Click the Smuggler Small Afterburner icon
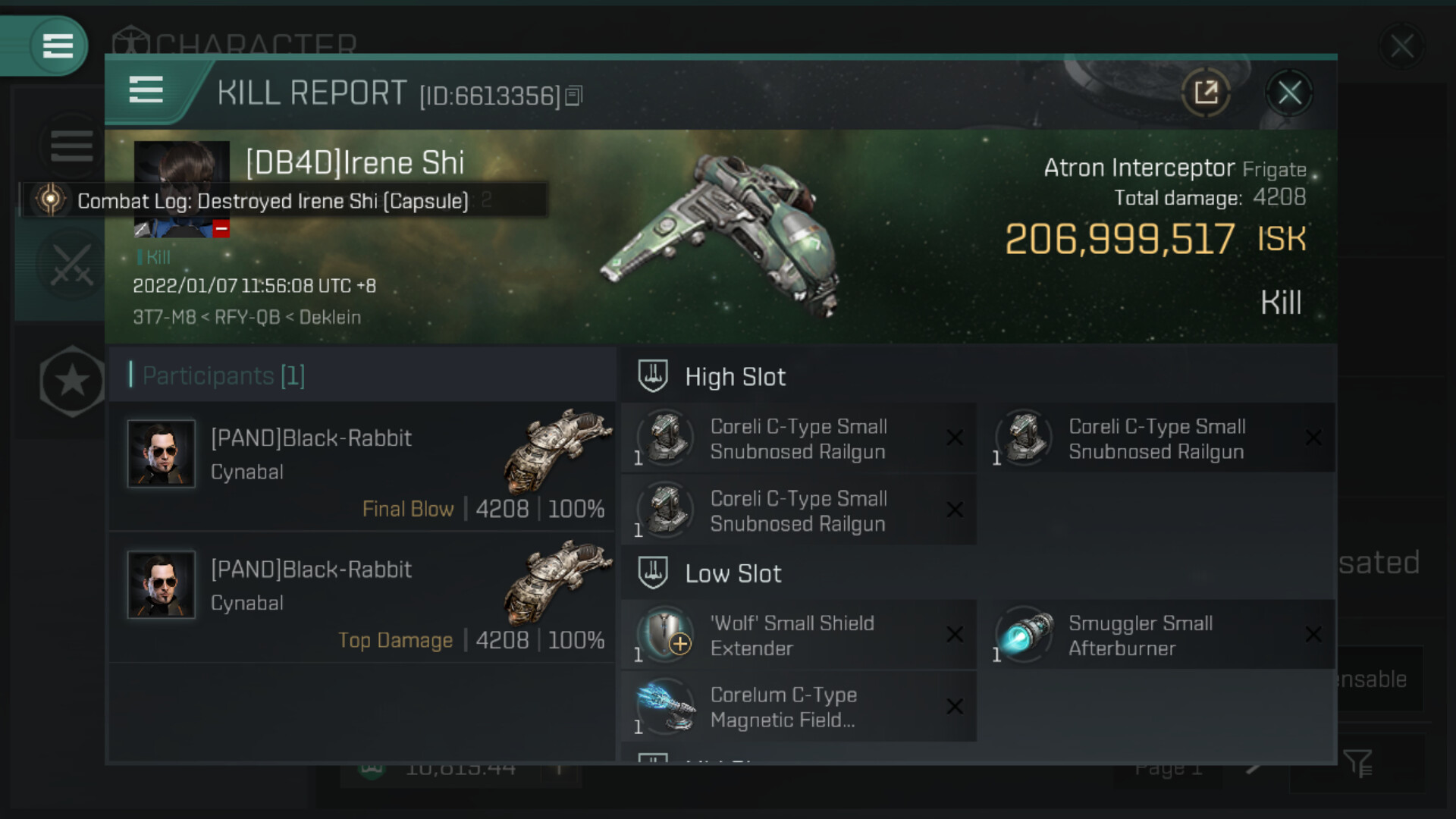Screen dimensions: 1456x819 coord(1025,635)
